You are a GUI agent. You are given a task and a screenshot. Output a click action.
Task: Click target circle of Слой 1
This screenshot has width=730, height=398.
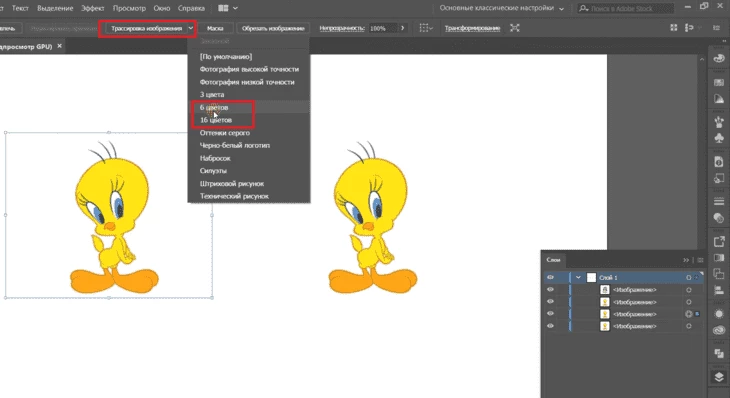pos(689,277)
